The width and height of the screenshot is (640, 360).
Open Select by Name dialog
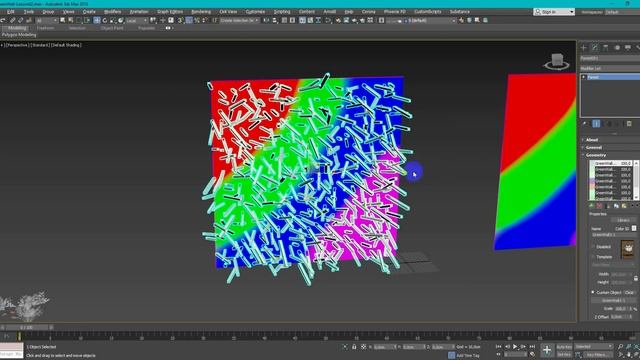[71, 20]
